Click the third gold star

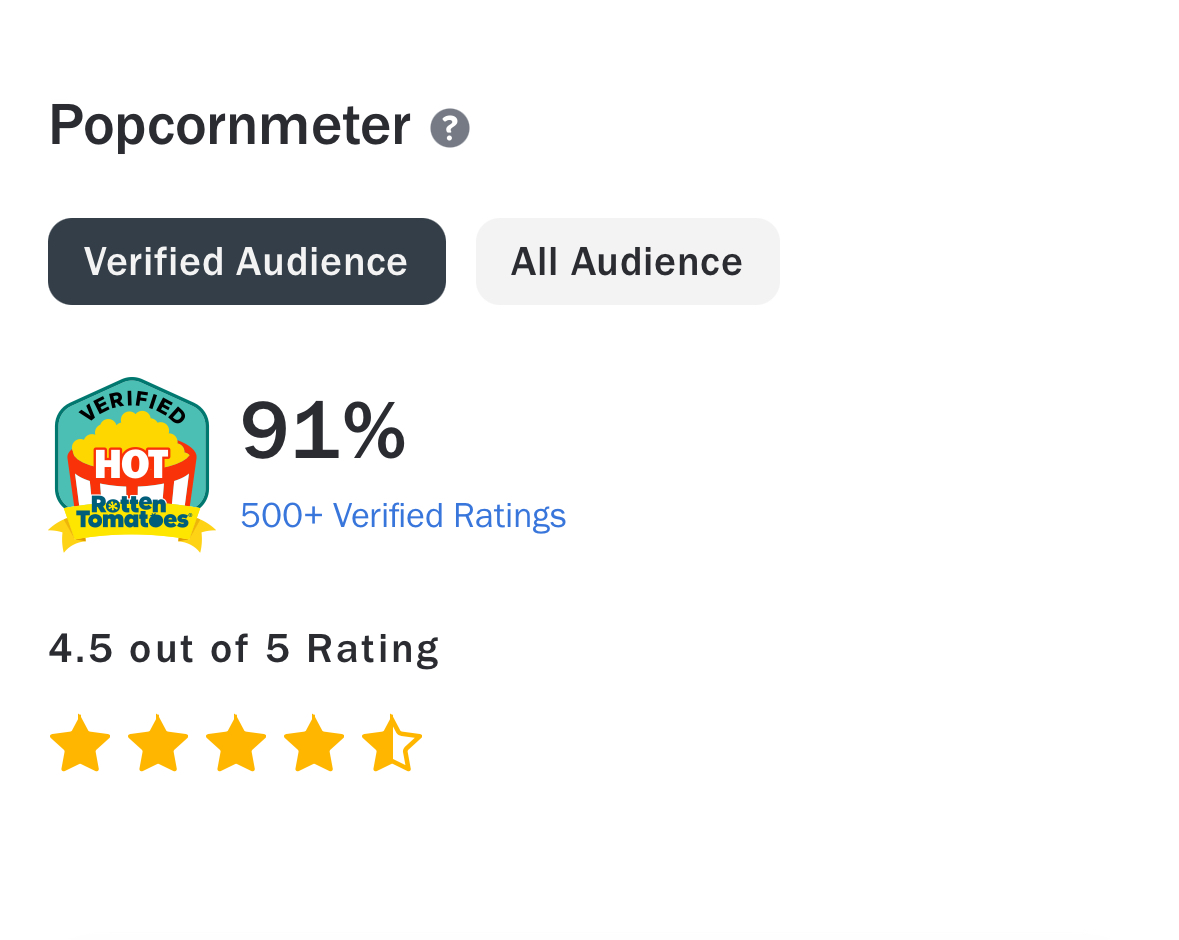tap(236, 744)
